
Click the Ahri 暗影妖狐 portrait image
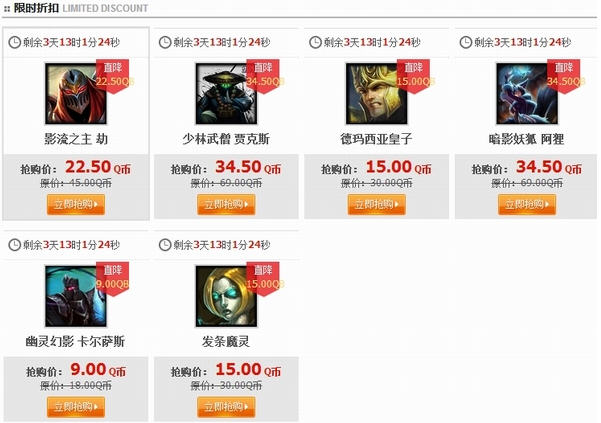point(527,93)
